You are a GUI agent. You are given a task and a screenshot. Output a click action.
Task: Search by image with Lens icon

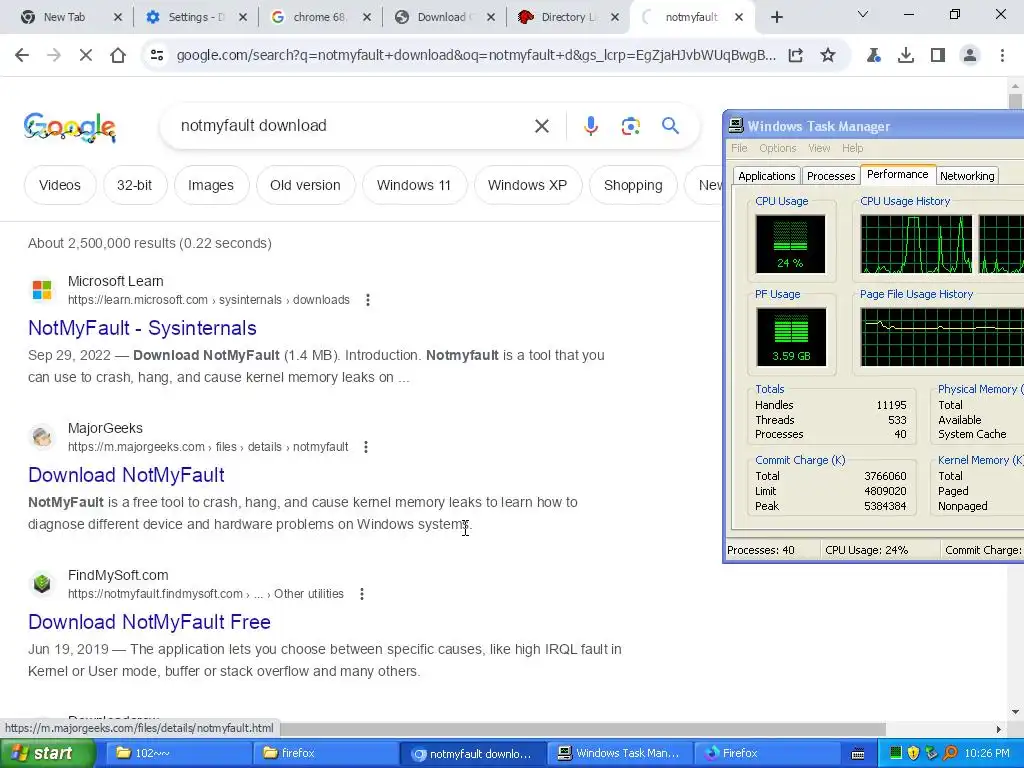click(x=631, y=126)
